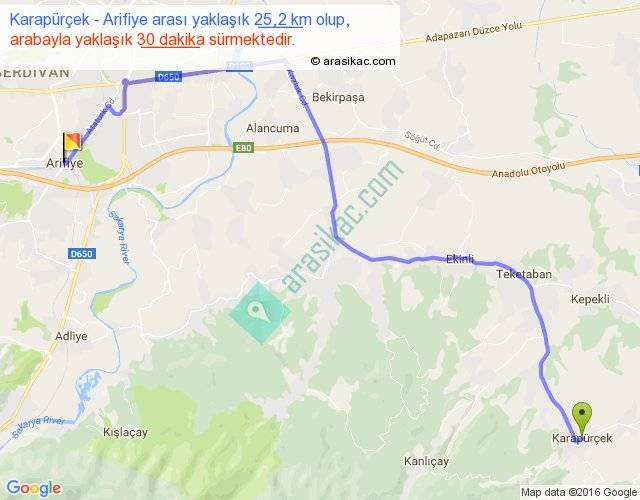The width and height of the screenshot is (640, 500).
Task: Click the Map data ©2016 Google attribution
Action: coord(579,492)
